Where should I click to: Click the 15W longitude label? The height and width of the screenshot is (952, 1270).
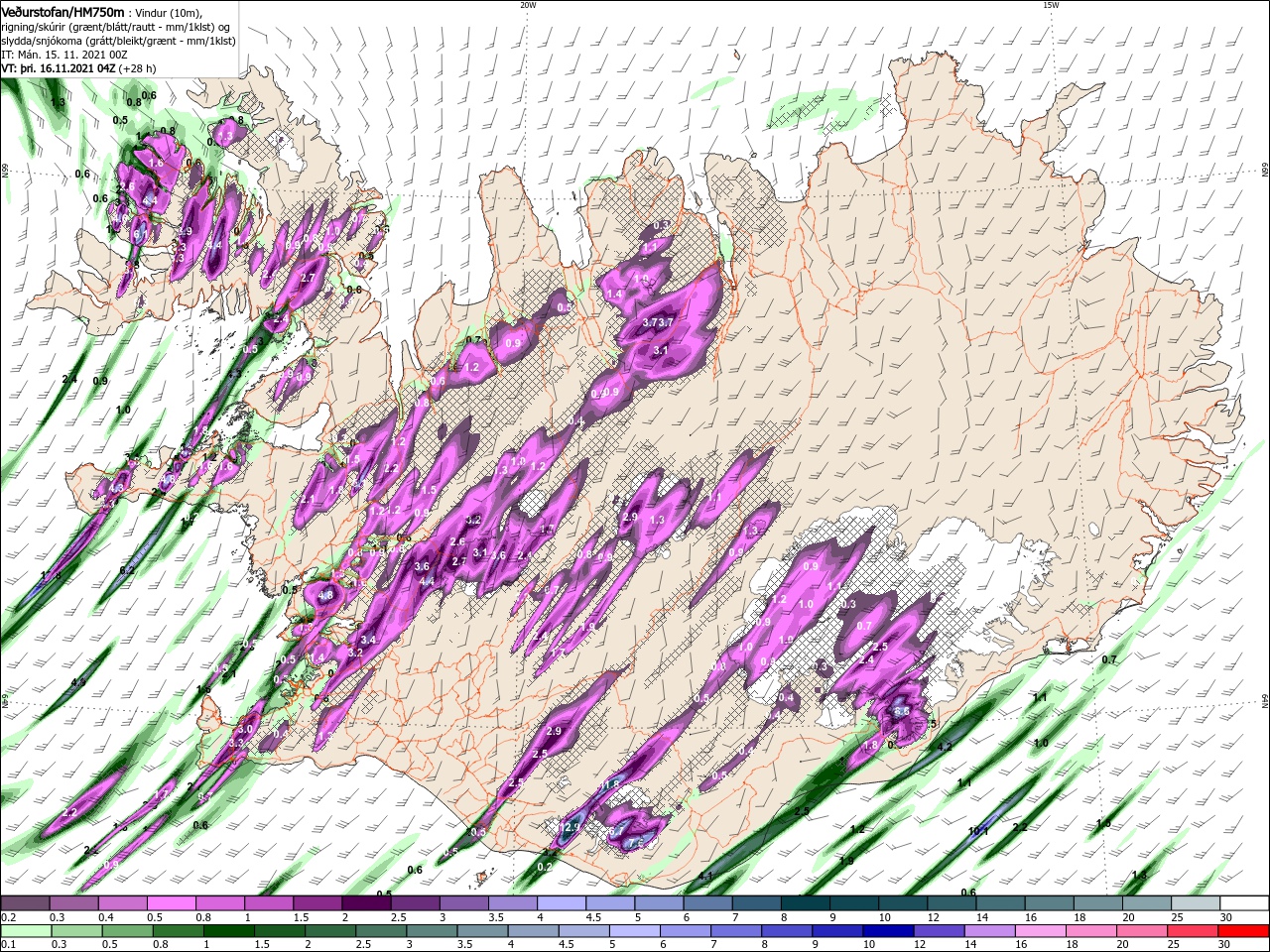(x=1050, y=5)
